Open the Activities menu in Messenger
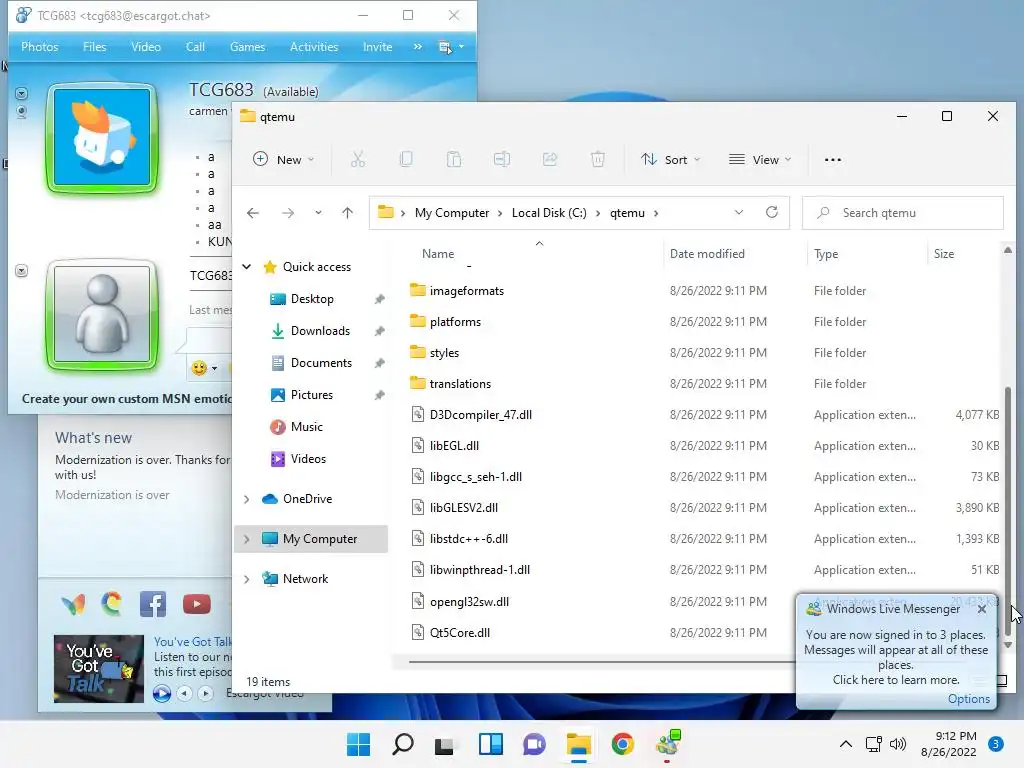The width and height of the screenshot is (1024, 768). [x=314, y=47]
